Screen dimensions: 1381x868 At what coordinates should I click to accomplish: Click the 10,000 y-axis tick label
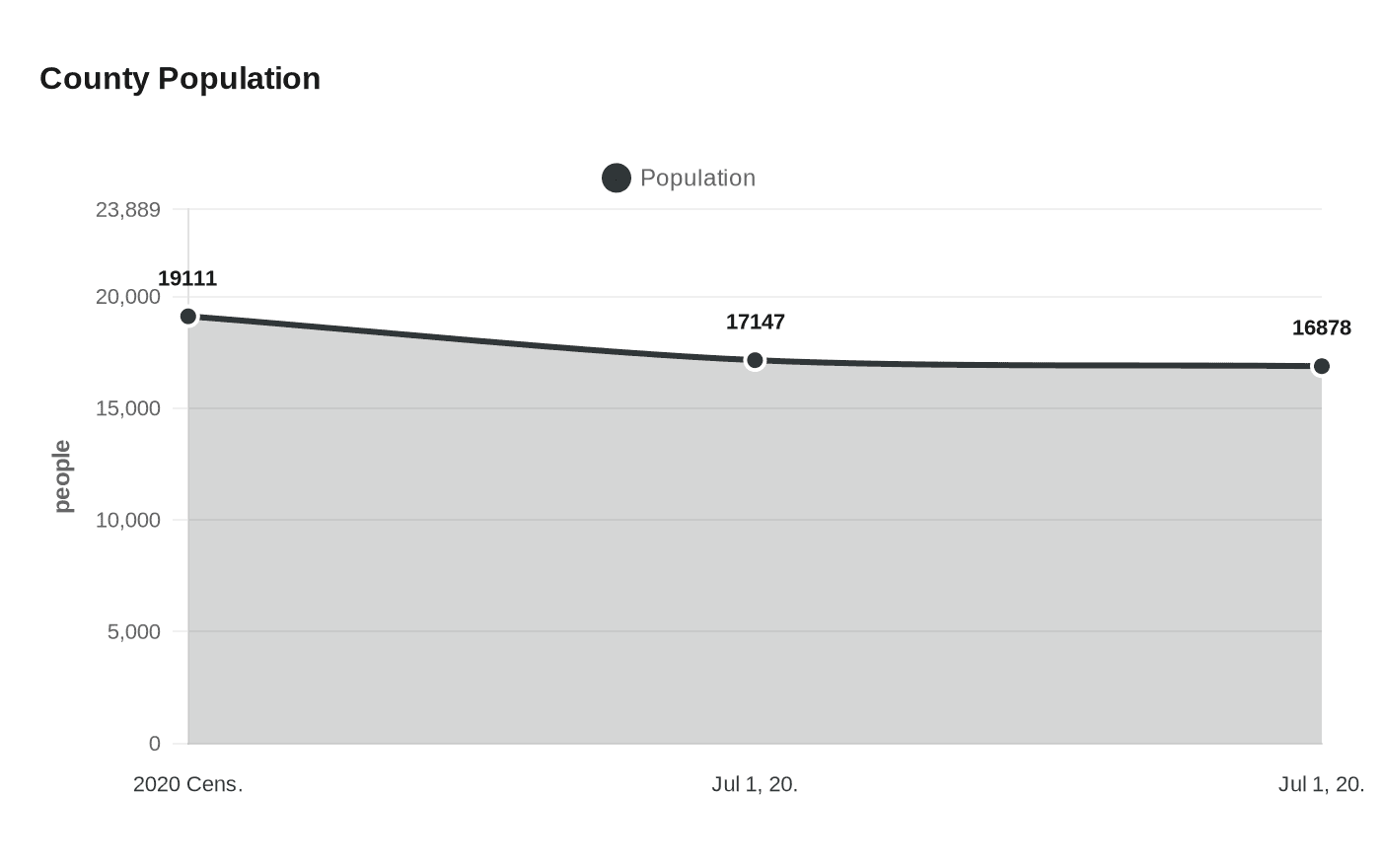(127, 520)
